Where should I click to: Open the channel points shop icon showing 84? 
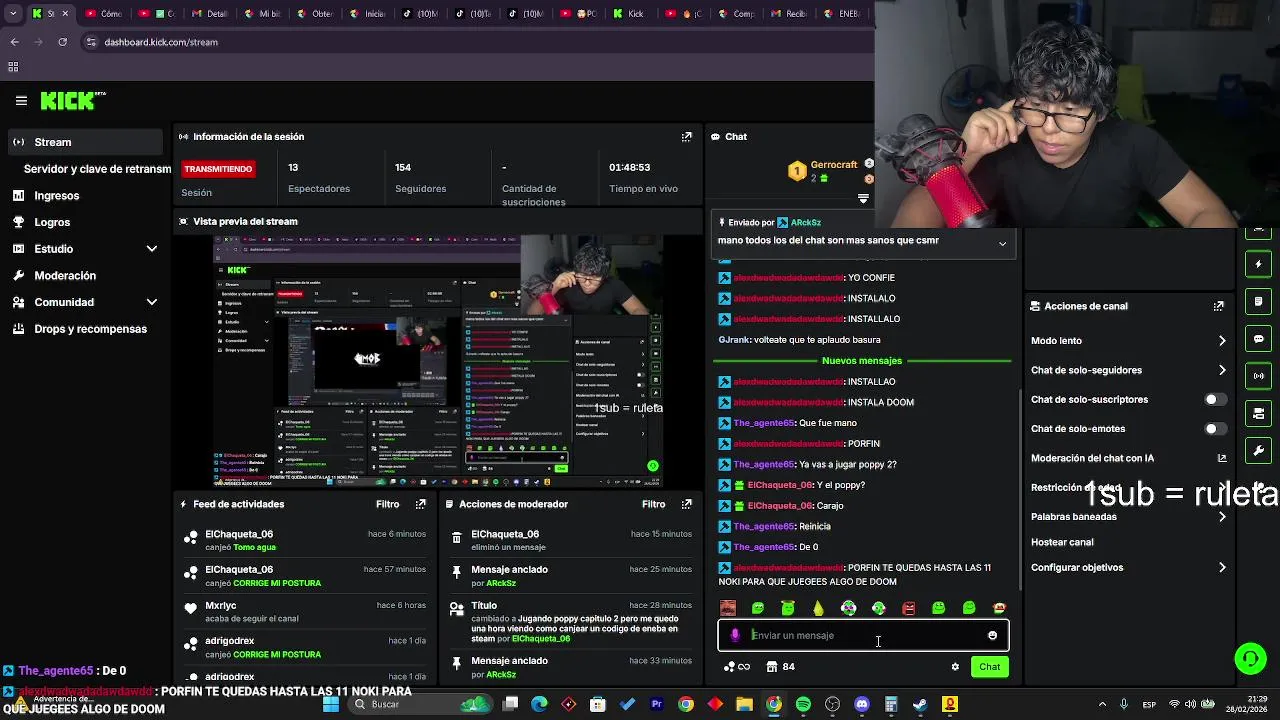780,667
